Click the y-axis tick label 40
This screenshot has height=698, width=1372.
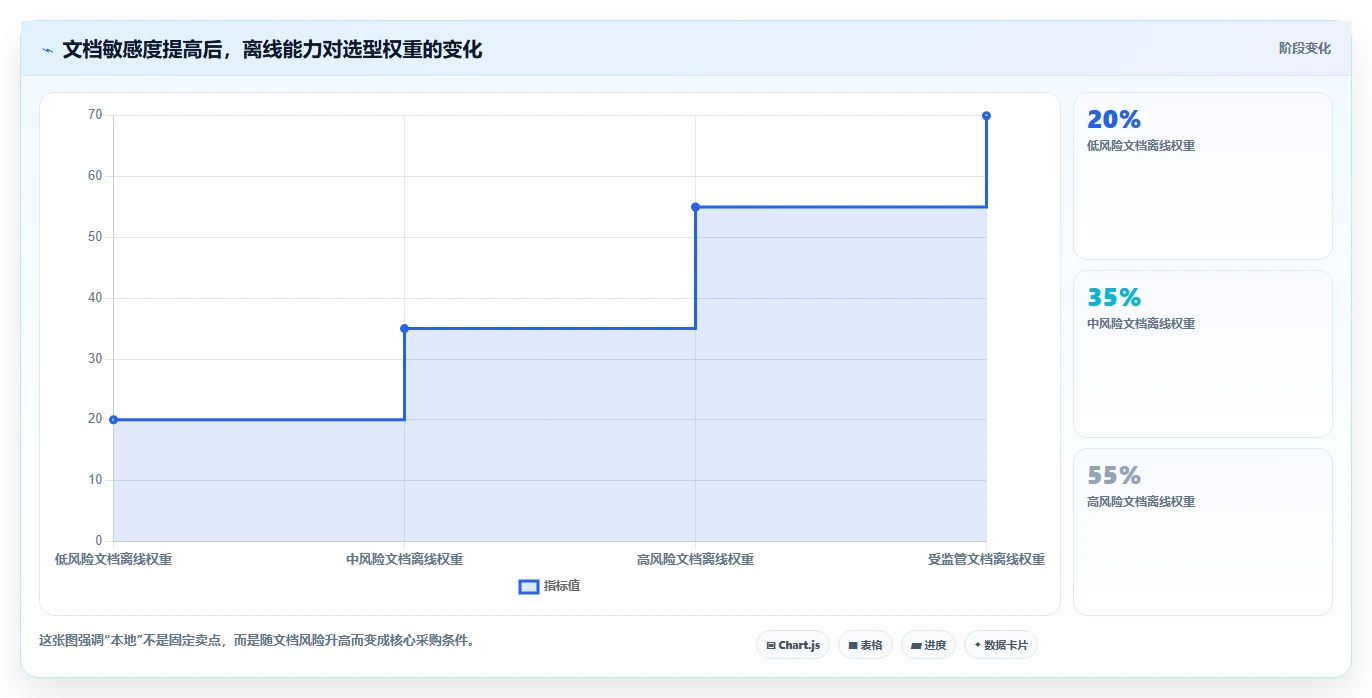pos(95,298)
